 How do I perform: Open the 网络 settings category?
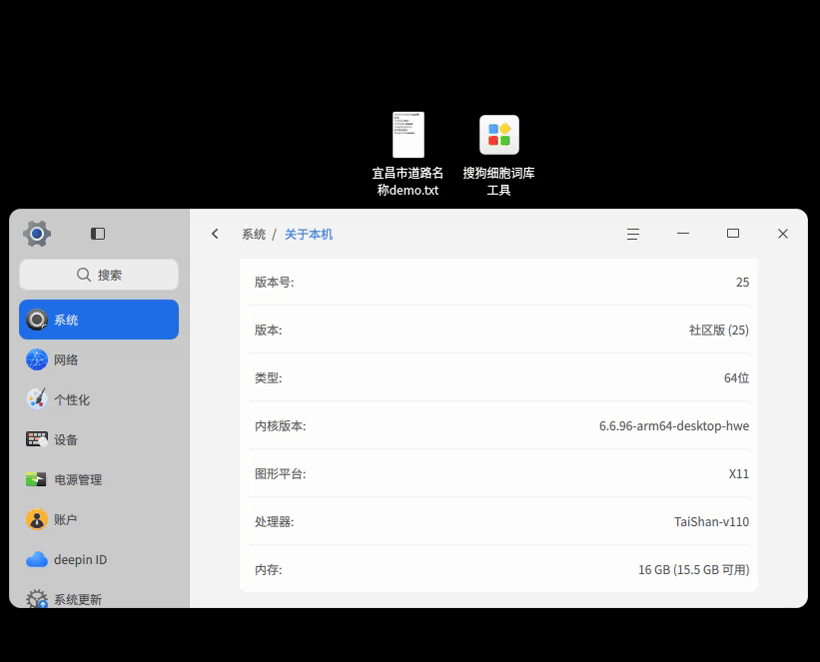99,360
